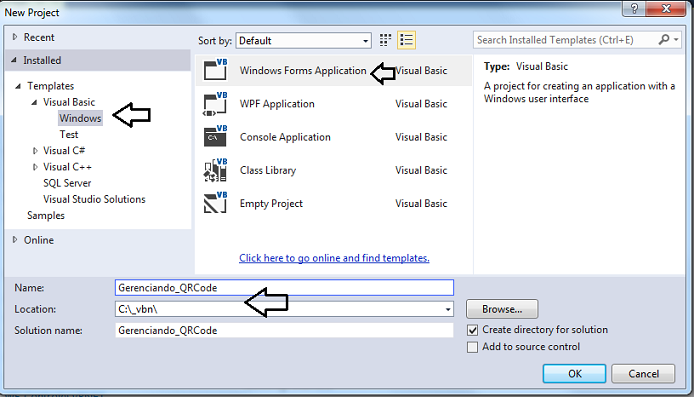Open search options dropdown arrow
694x397 pixels.
(x=676, y=40)
